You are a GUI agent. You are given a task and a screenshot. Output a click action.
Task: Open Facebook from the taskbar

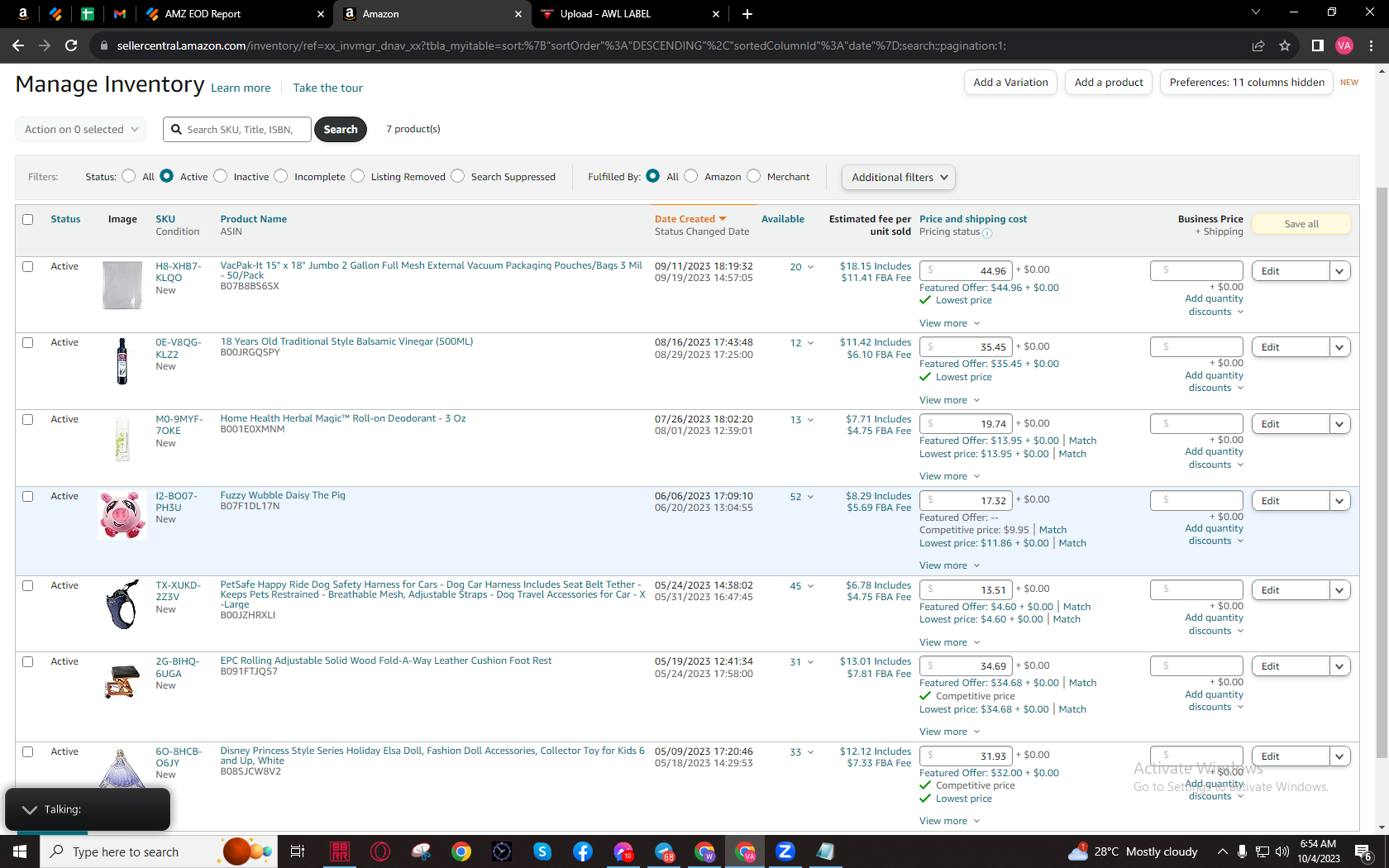pos(583,851)
